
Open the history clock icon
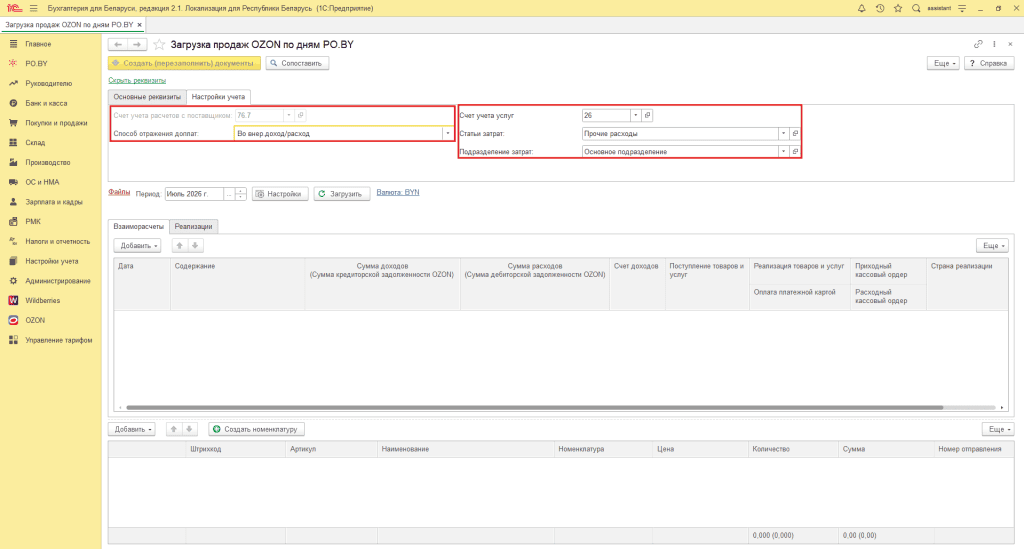click(x=880, y=8)
